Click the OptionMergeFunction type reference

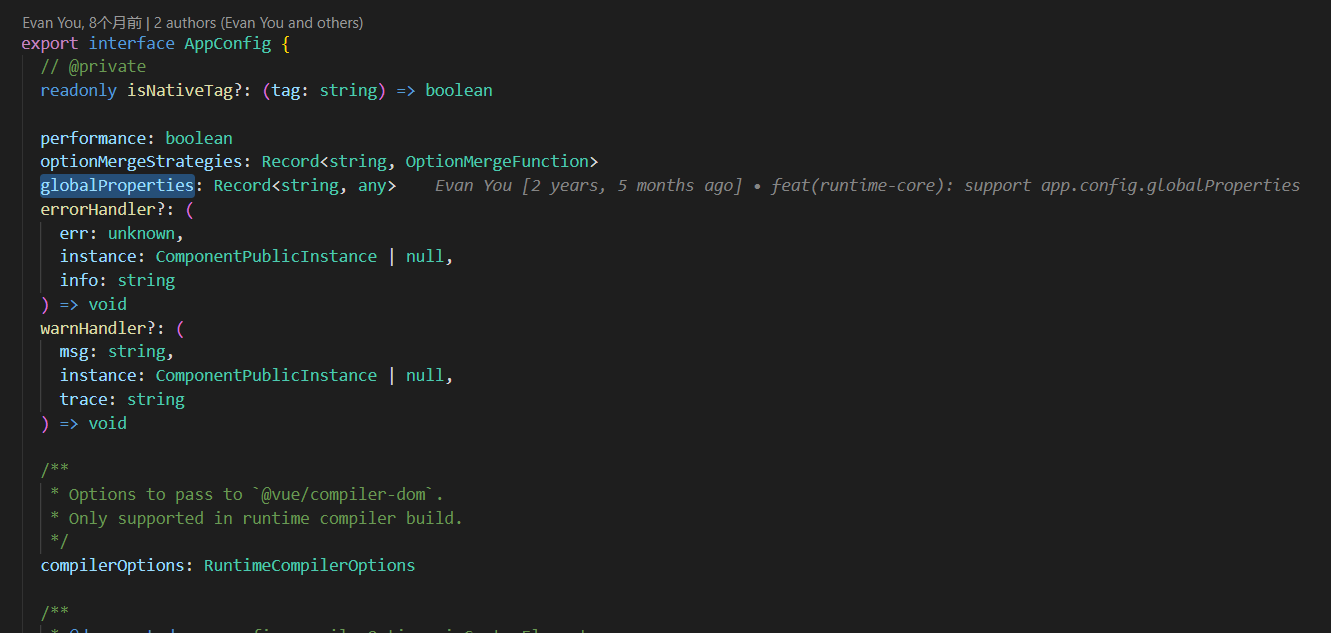pyautogui.click(x=496, y=161)
